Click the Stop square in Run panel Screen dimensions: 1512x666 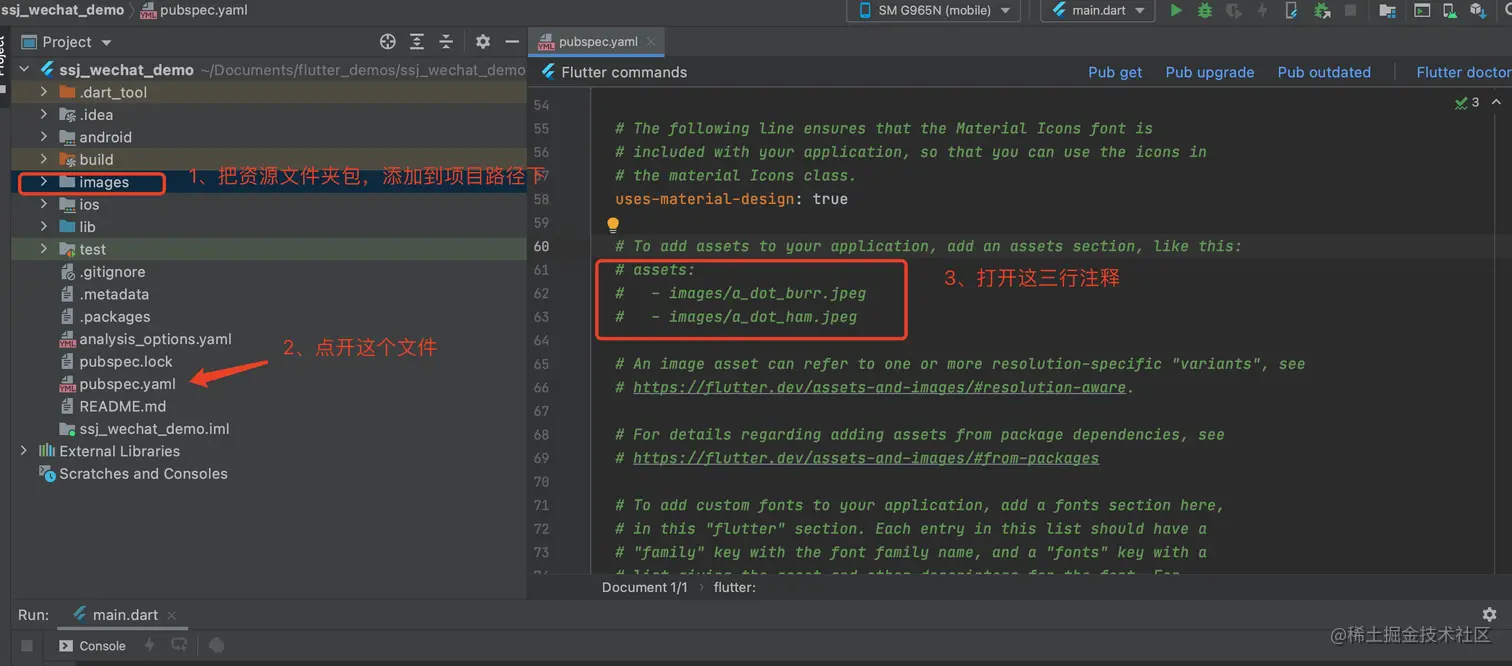pos(27,646)
